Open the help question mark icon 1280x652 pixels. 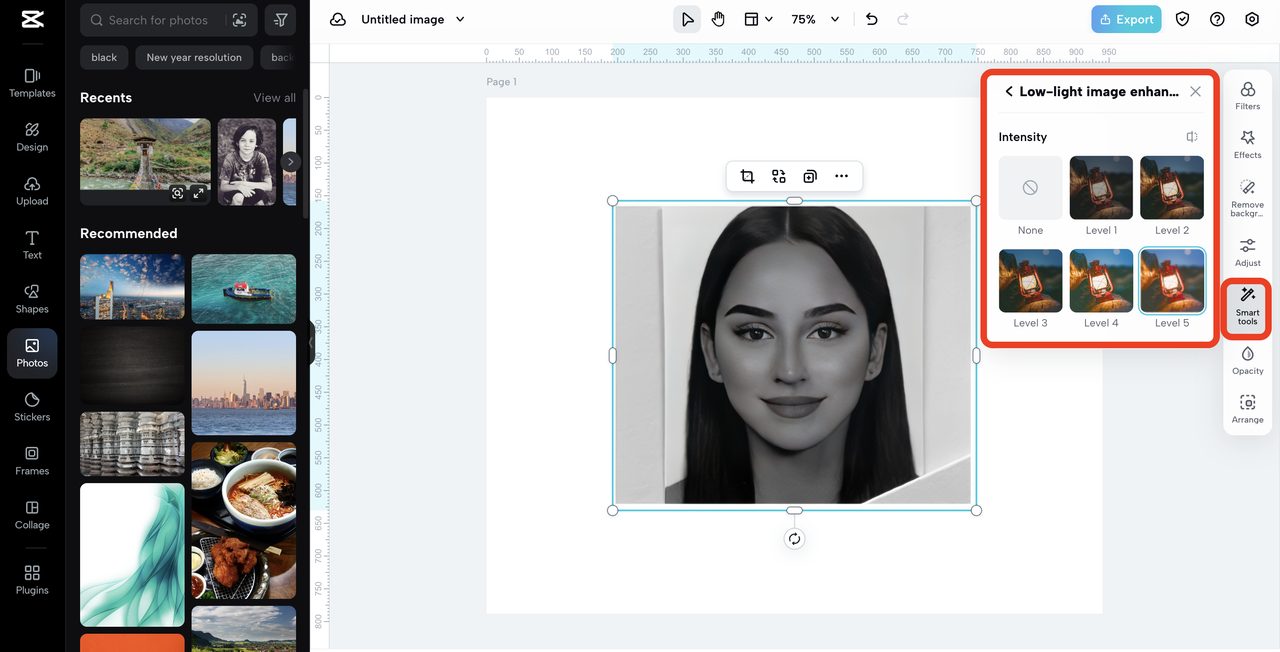pyautogui.click(x=1217, y=19)
